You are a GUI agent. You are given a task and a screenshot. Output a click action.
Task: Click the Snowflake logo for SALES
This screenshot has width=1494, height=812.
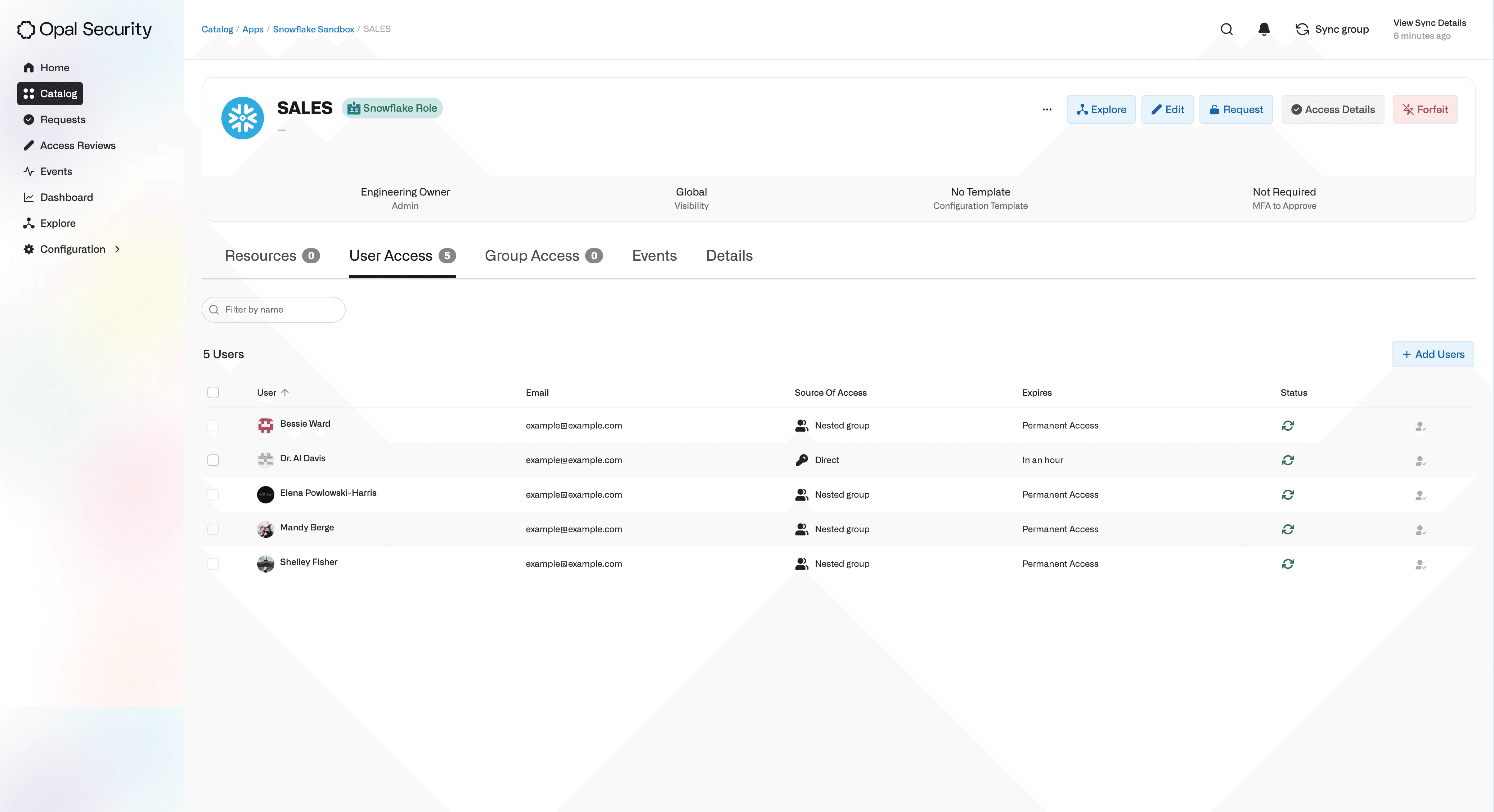[242, 118]
